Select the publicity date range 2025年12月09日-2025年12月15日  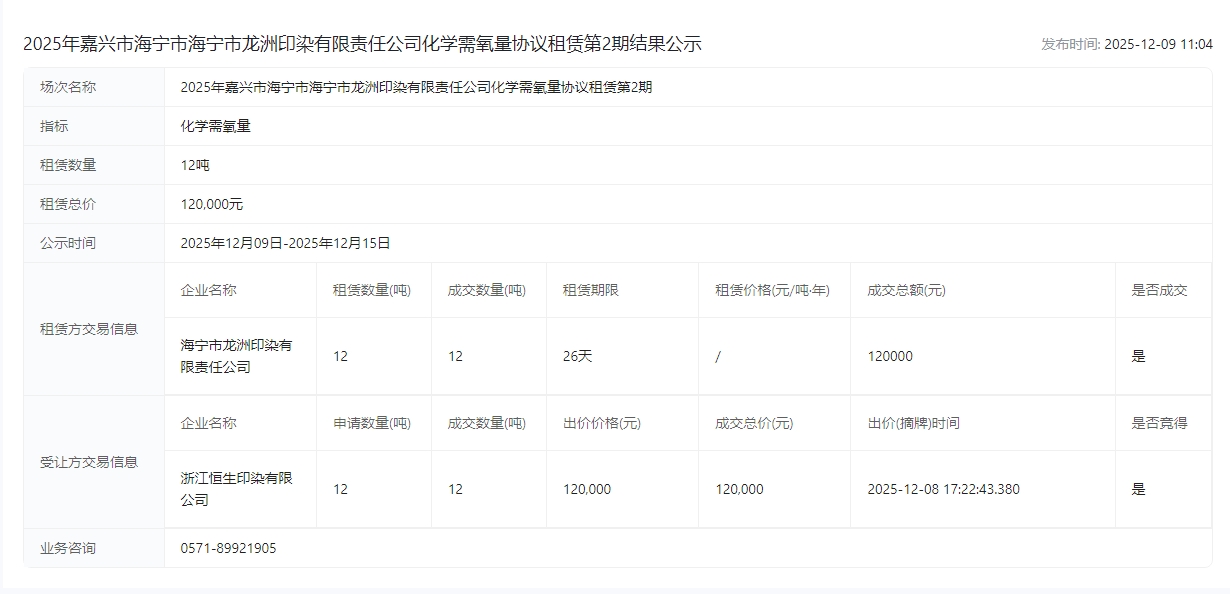coord(285,243)
